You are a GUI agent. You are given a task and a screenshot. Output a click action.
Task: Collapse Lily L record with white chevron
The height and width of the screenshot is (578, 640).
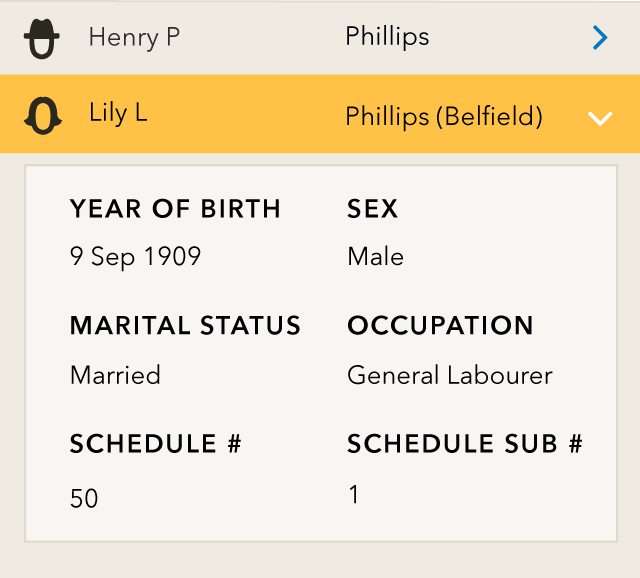pos(599,118)
